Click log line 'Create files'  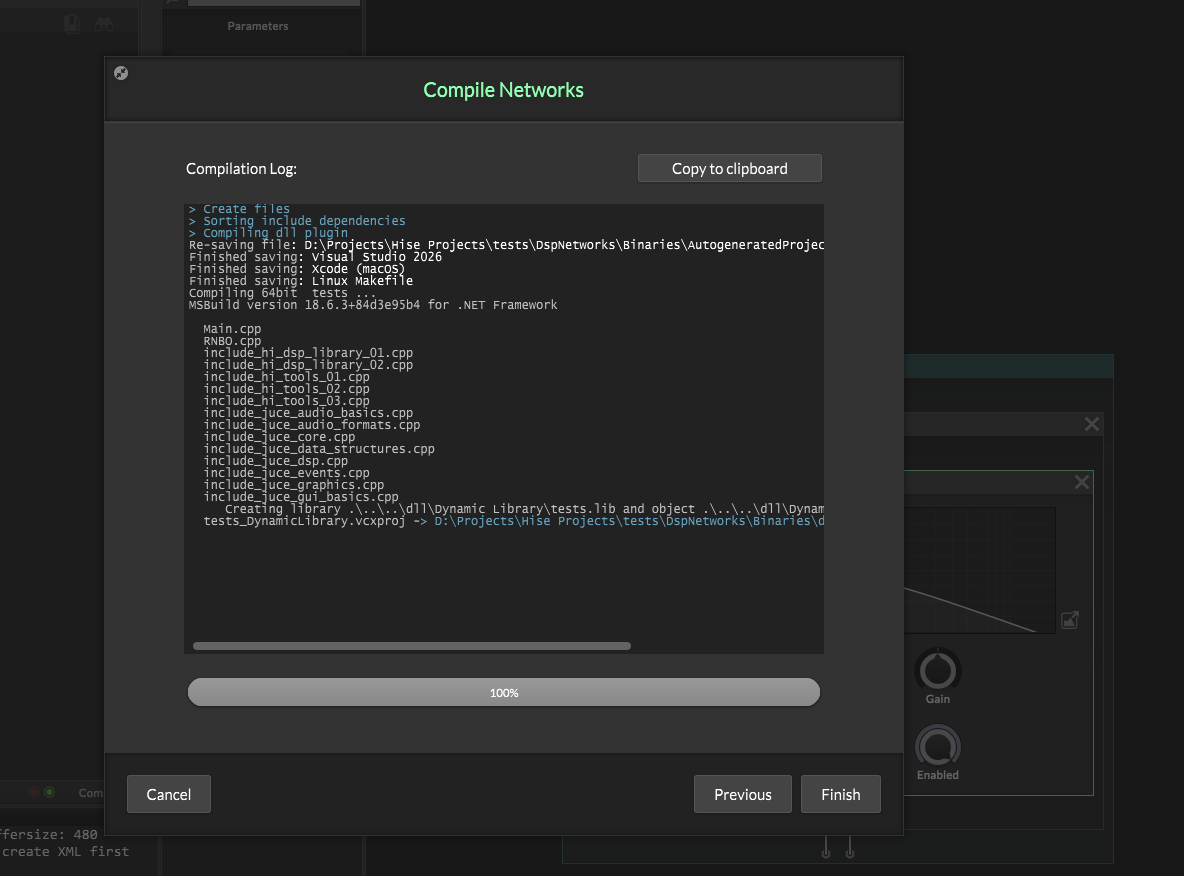(239, 208)
